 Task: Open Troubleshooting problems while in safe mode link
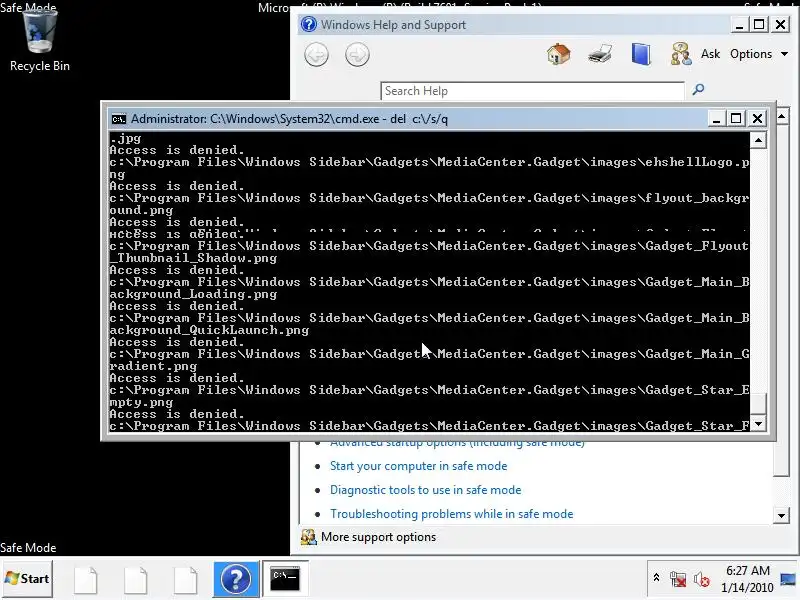pos(452,514)
